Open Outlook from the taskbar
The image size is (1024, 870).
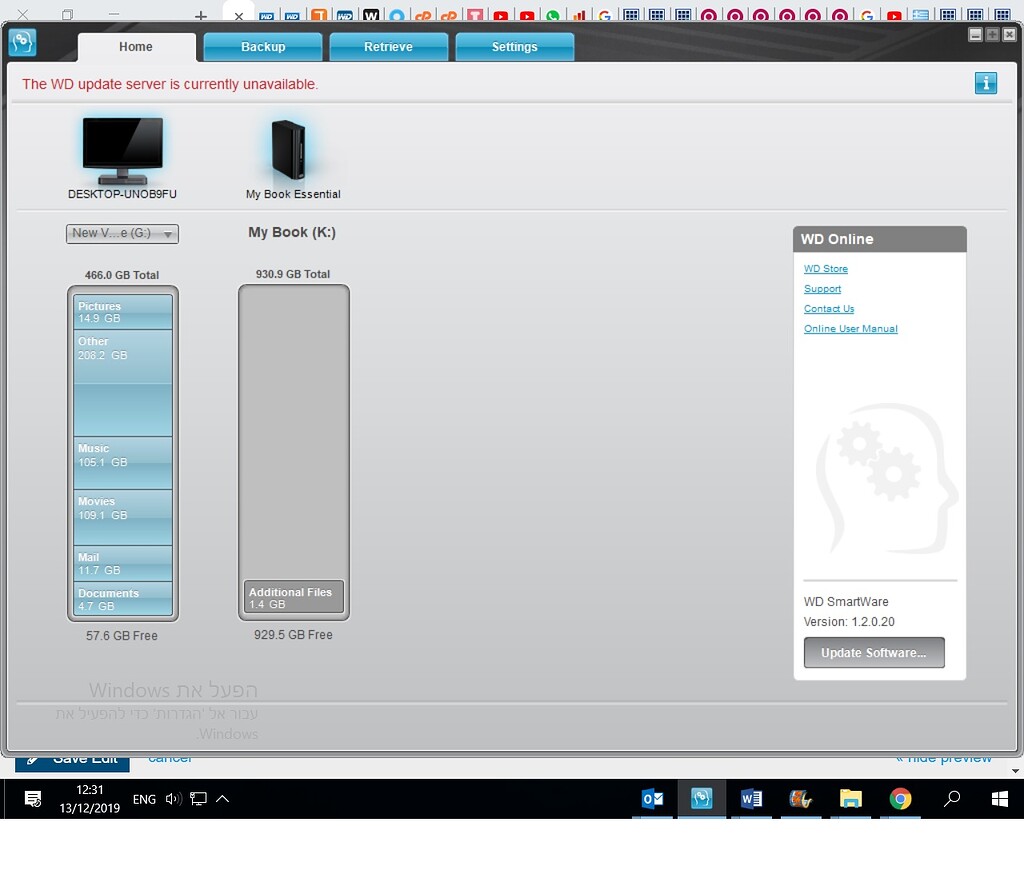tap(653, 799)
